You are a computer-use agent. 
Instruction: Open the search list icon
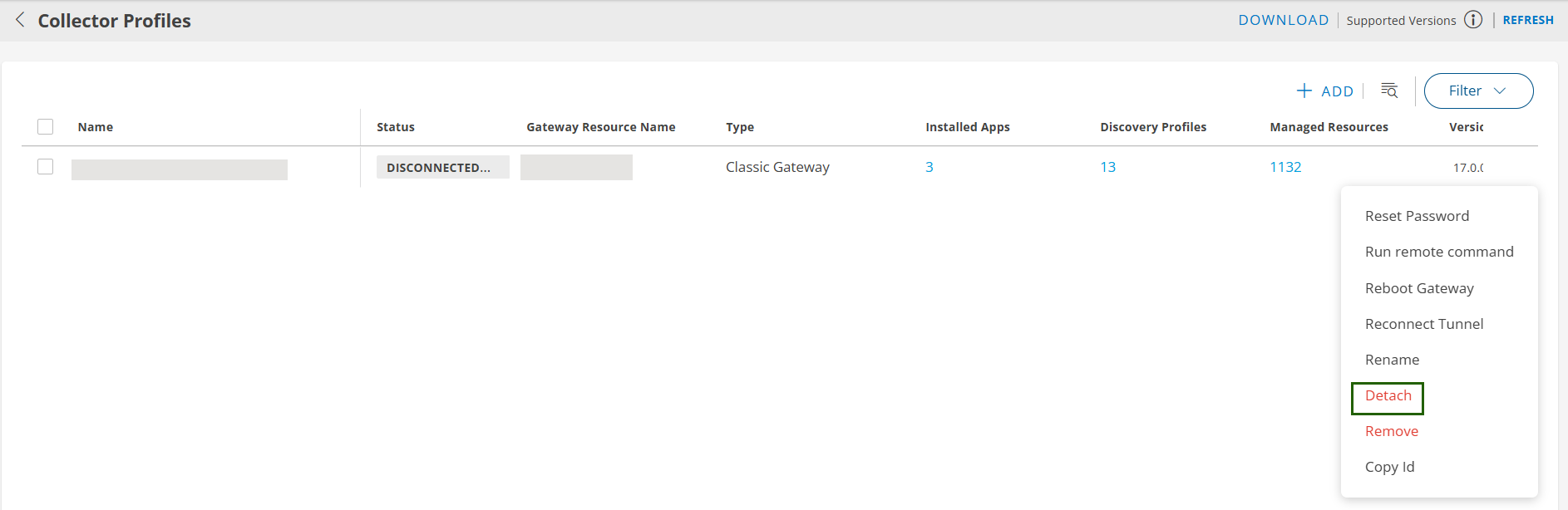coord(1388,91)
